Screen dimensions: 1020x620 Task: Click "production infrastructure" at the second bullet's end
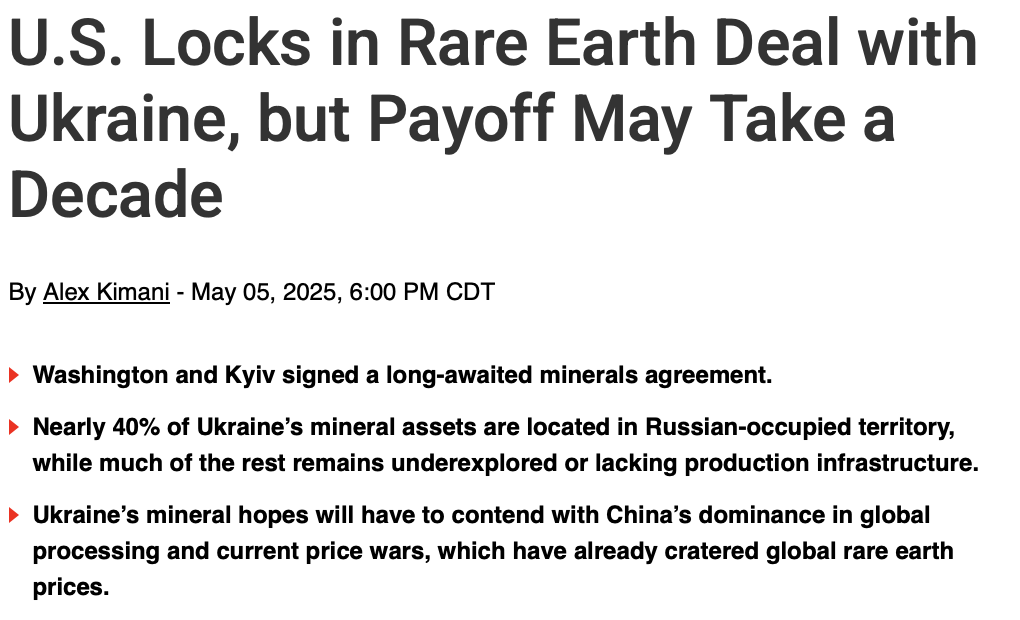click(831, 463)
